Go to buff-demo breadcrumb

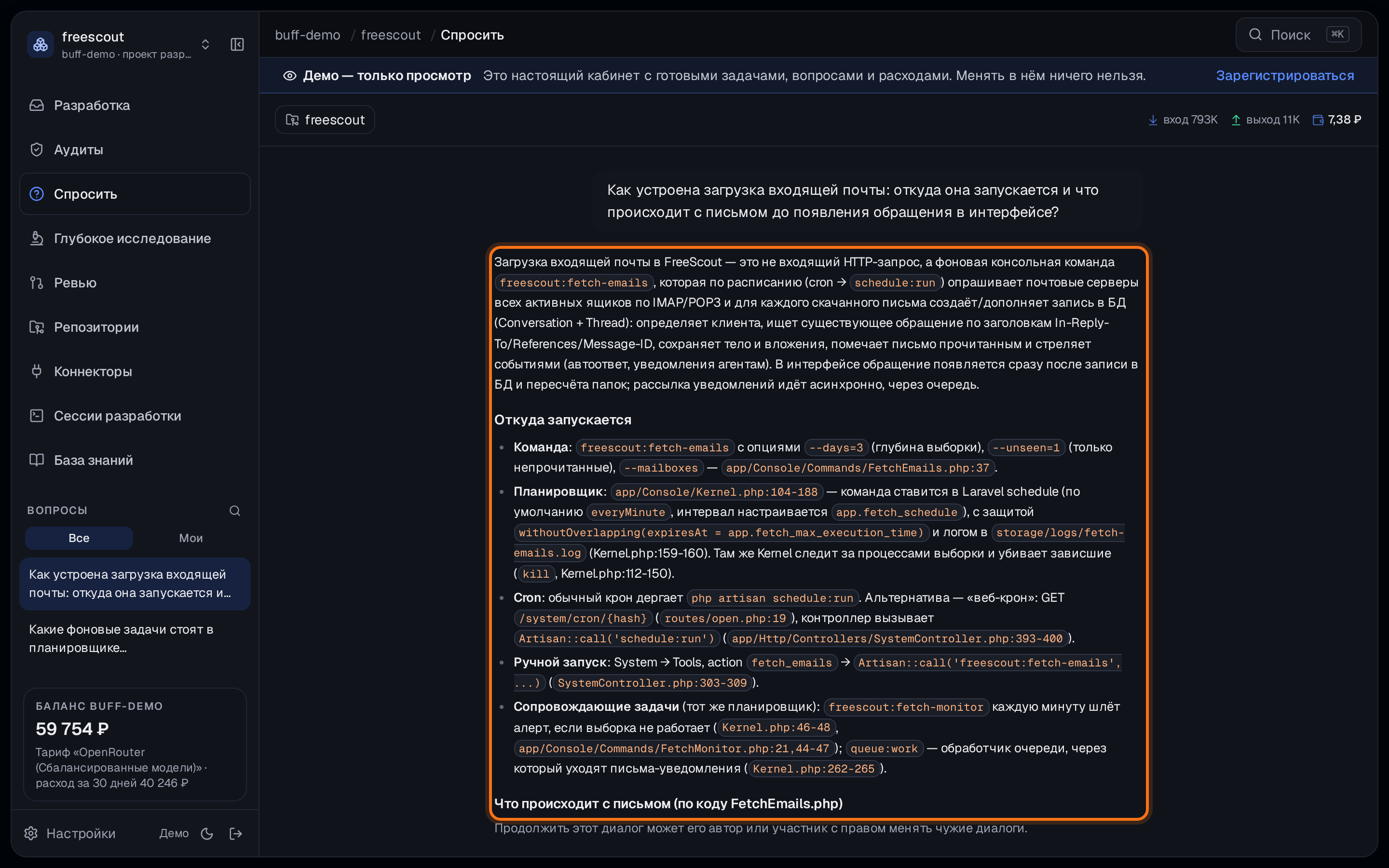[x=308, y=35]
